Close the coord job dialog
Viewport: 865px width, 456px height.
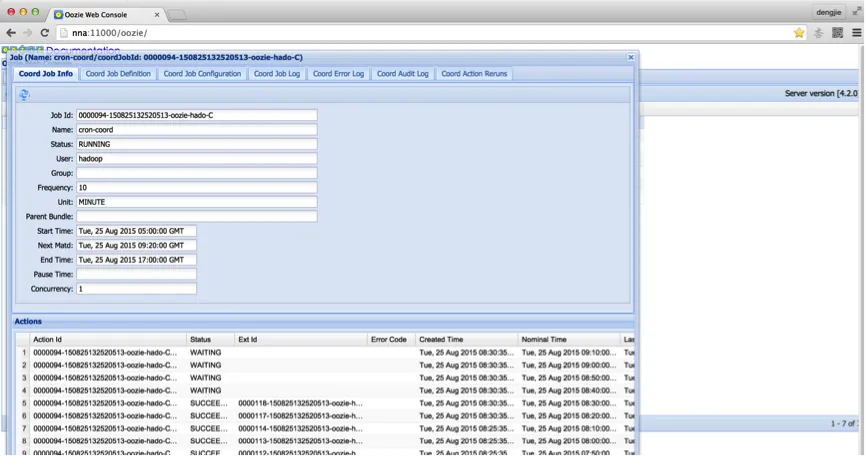coord(631,57)
